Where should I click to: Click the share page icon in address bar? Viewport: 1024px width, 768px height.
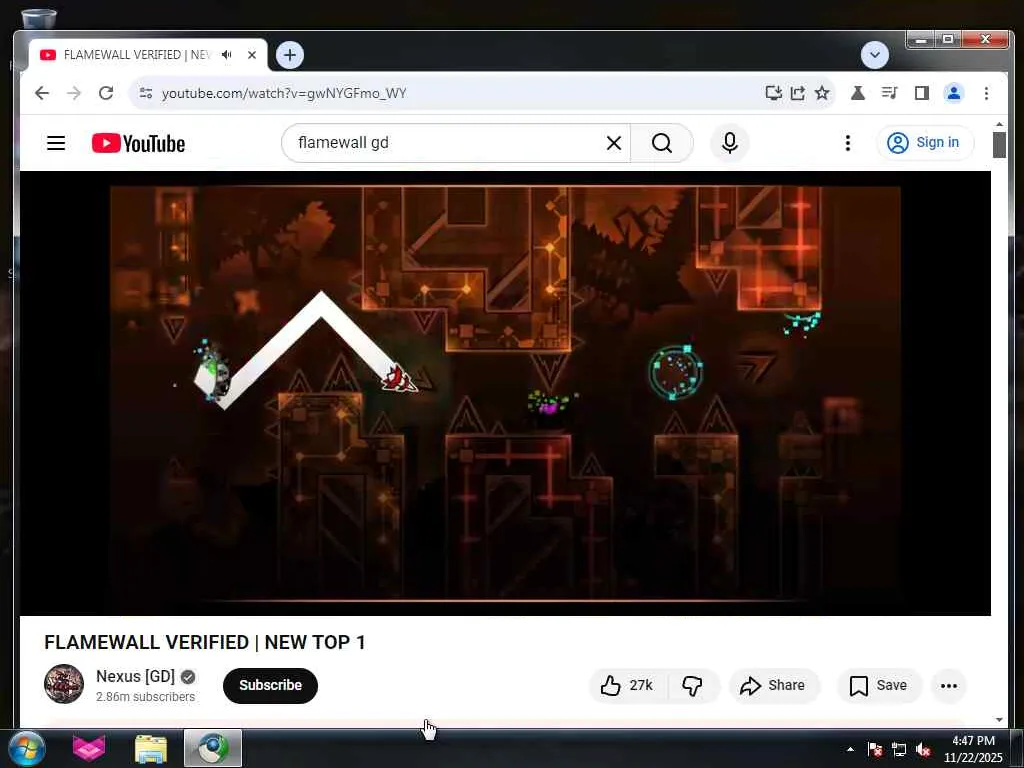tap(797, 93)
